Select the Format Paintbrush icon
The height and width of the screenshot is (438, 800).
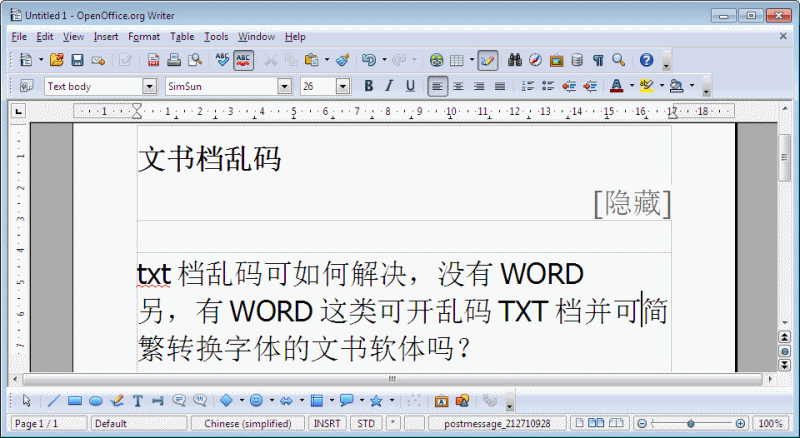pos(342,60)
